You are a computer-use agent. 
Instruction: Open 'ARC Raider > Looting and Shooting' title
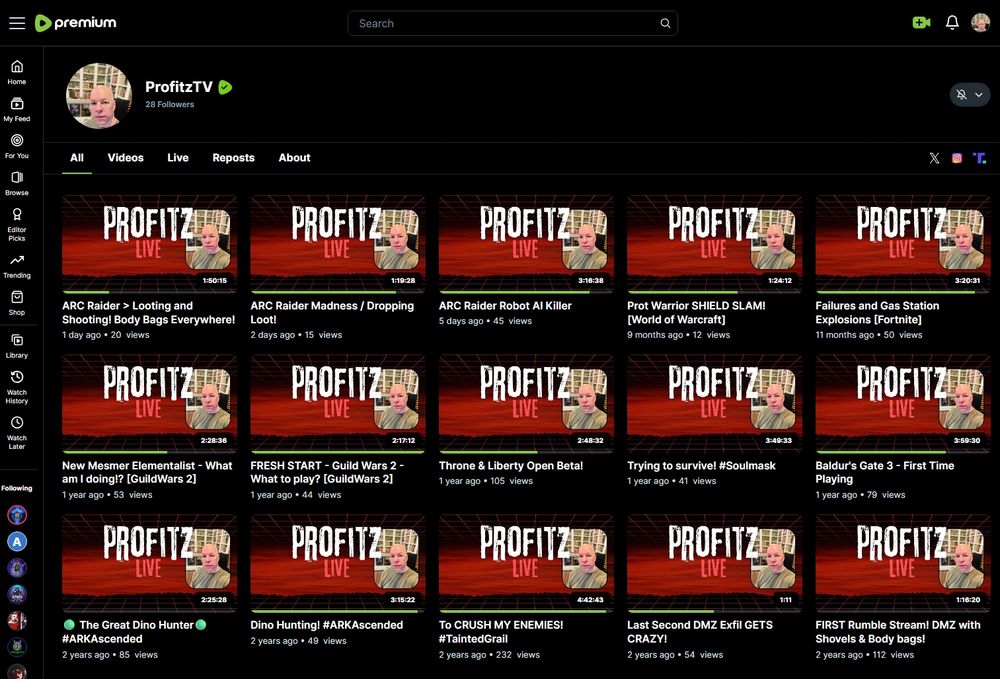[149, 312]
